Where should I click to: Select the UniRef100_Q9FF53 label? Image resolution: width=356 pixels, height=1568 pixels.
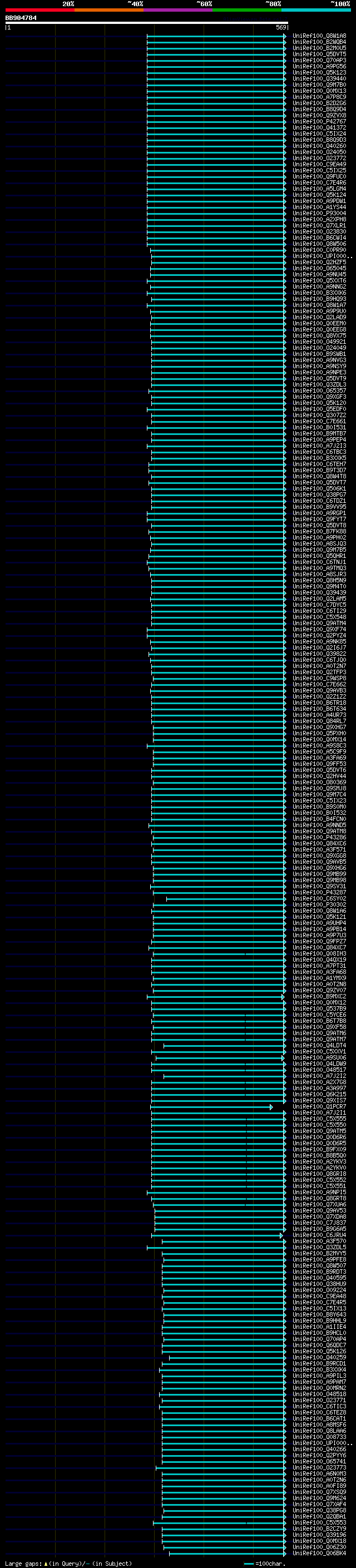(319, 764)
